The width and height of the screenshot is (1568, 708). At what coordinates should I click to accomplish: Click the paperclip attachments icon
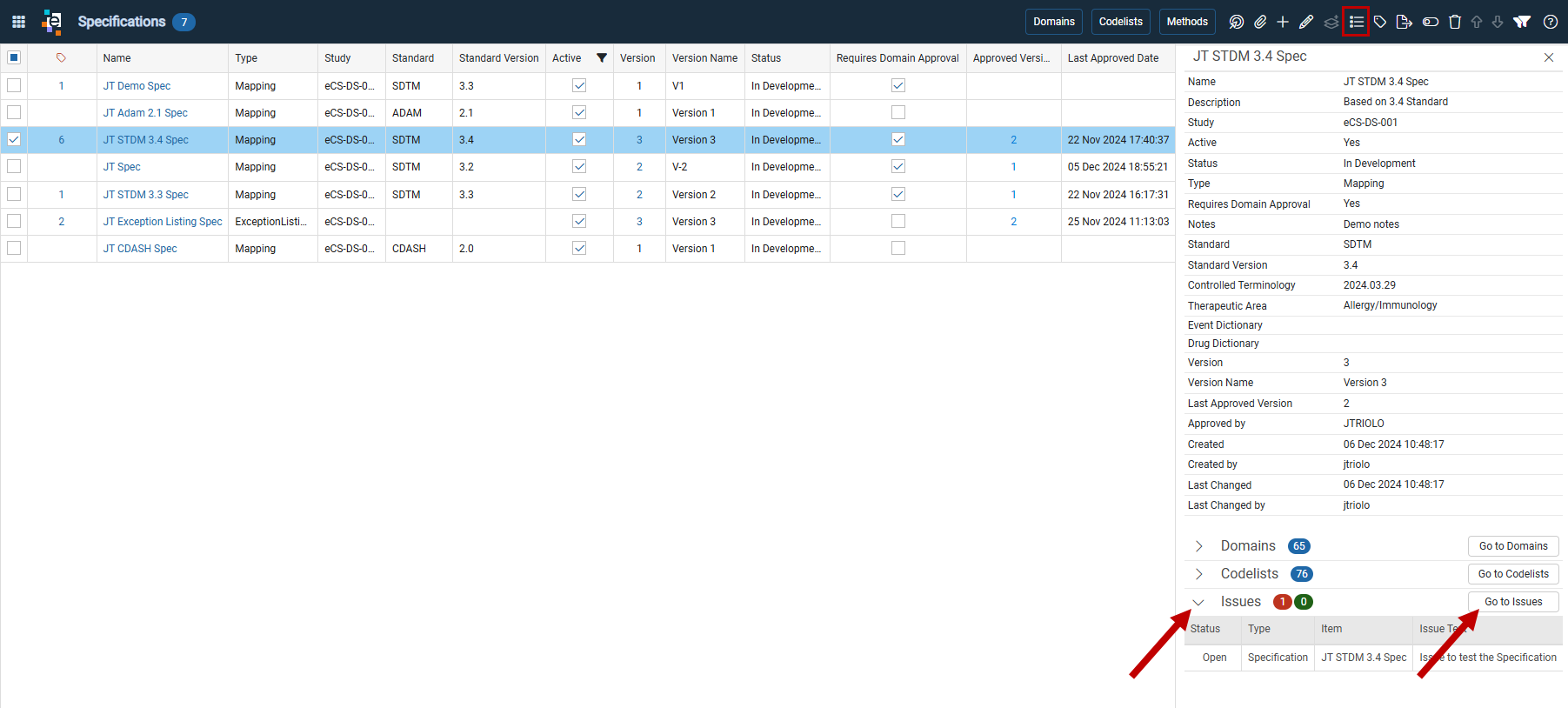[x=1260, y=22]
